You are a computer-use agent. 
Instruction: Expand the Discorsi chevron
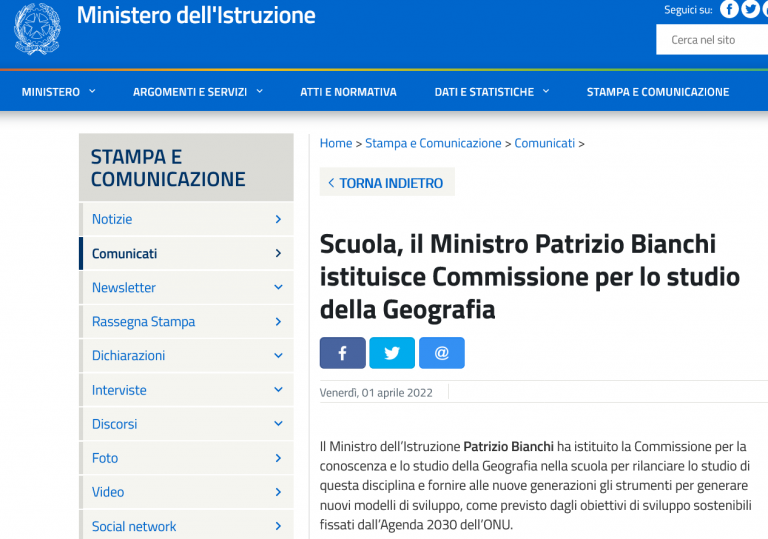pos(278,423)
